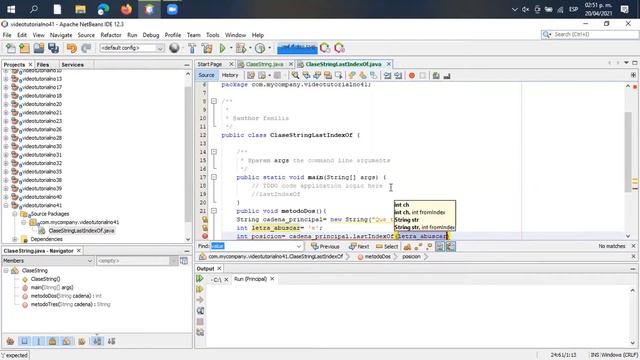Open File Explorer from the taskbar

coord(80,9)
